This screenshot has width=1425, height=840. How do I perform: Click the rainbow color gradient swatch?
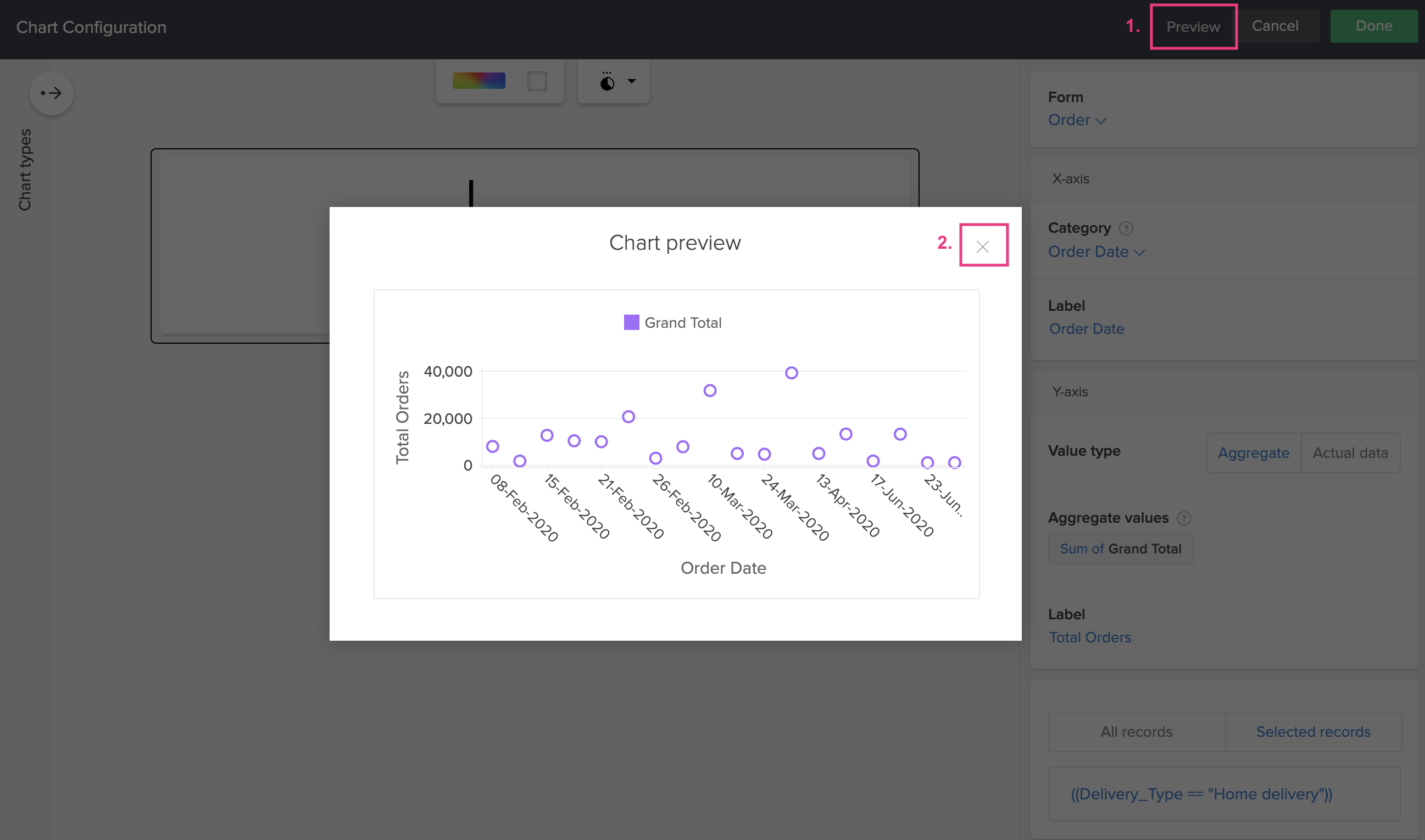point(478,81)
